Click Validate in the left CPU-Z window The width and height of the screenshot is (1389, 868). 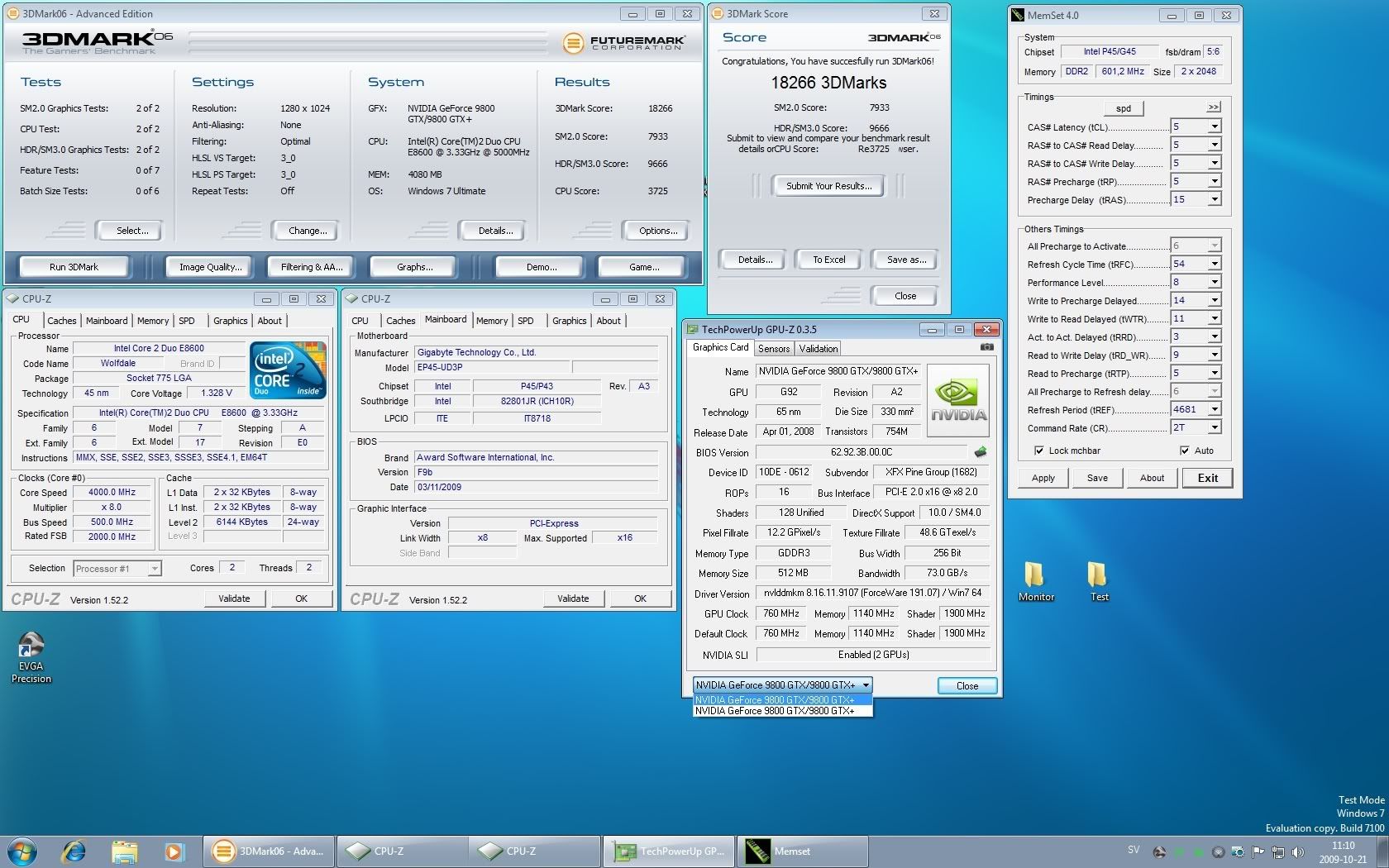tap(234, 599)
